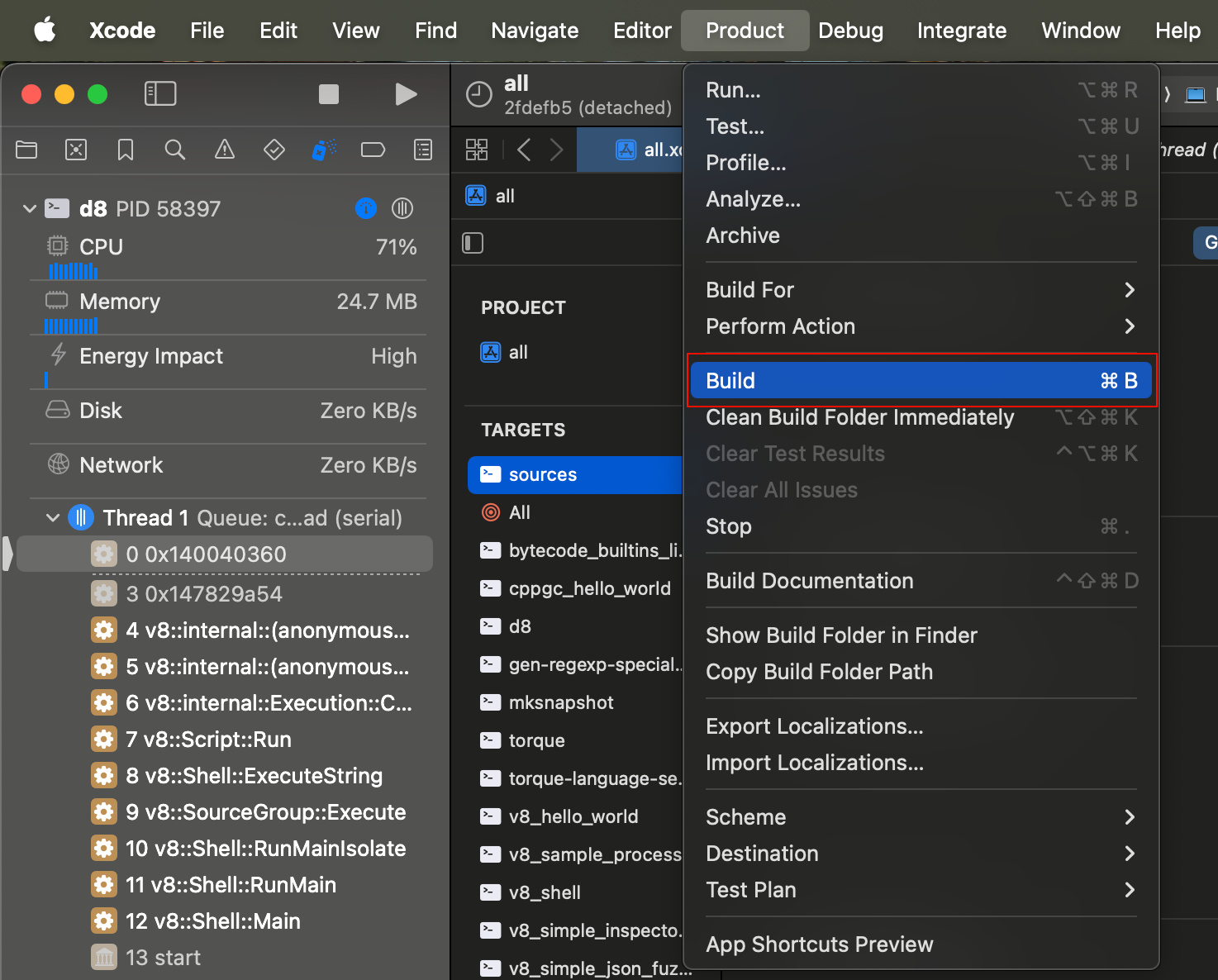Go back with the left chevron
This screenshot has width=1218, height=980.
click(523, 150)
